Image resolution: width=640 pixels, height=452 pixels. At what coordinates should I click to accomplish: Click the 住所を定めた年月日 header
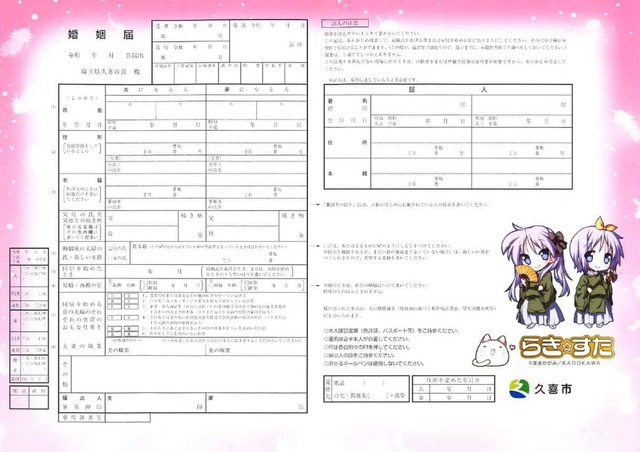(x=453, y=380)
